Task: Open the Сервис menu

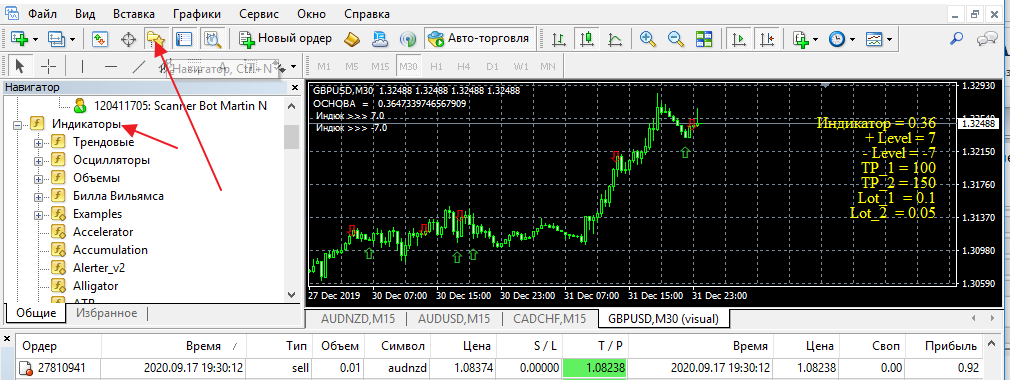Action: pos(259,14)
